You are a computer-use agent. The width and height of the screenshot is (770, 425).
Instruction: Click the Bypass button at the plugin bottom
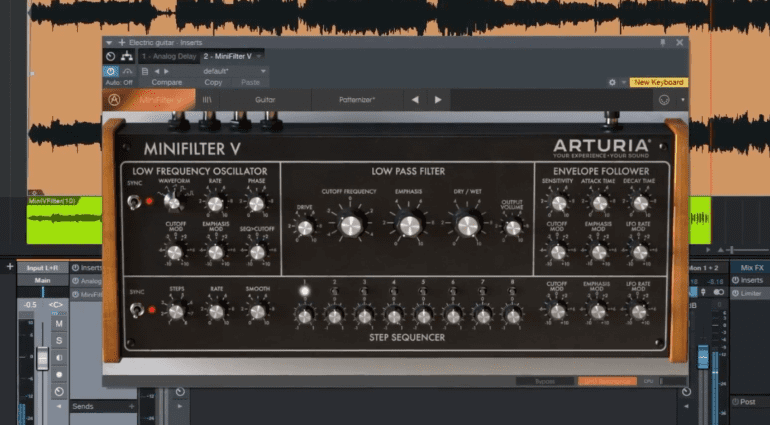click(x=545, y=381)
